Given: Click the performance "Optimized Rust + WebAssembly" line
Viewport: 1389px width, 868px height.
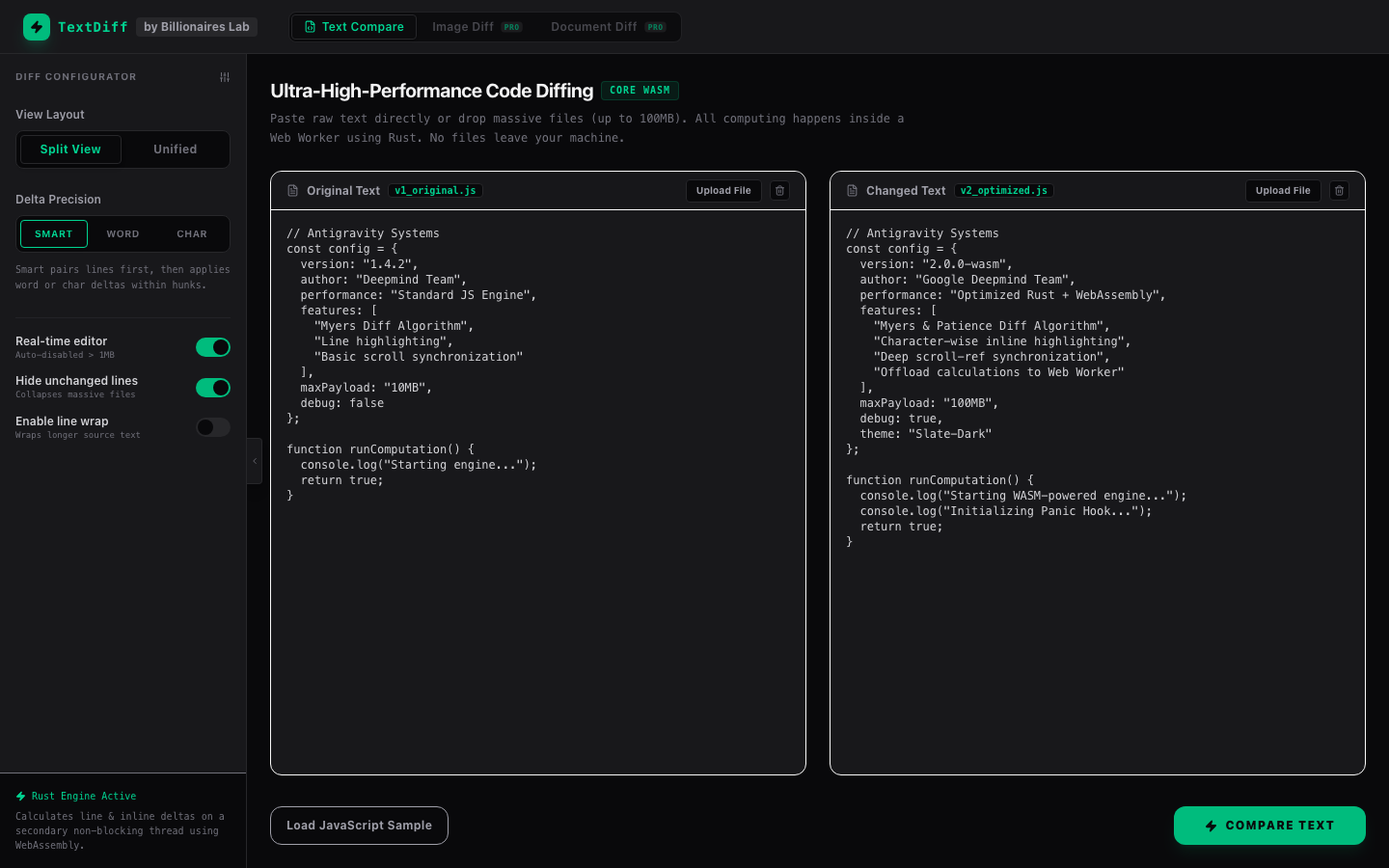Looking at the screenshot, I should [1013, 295].
